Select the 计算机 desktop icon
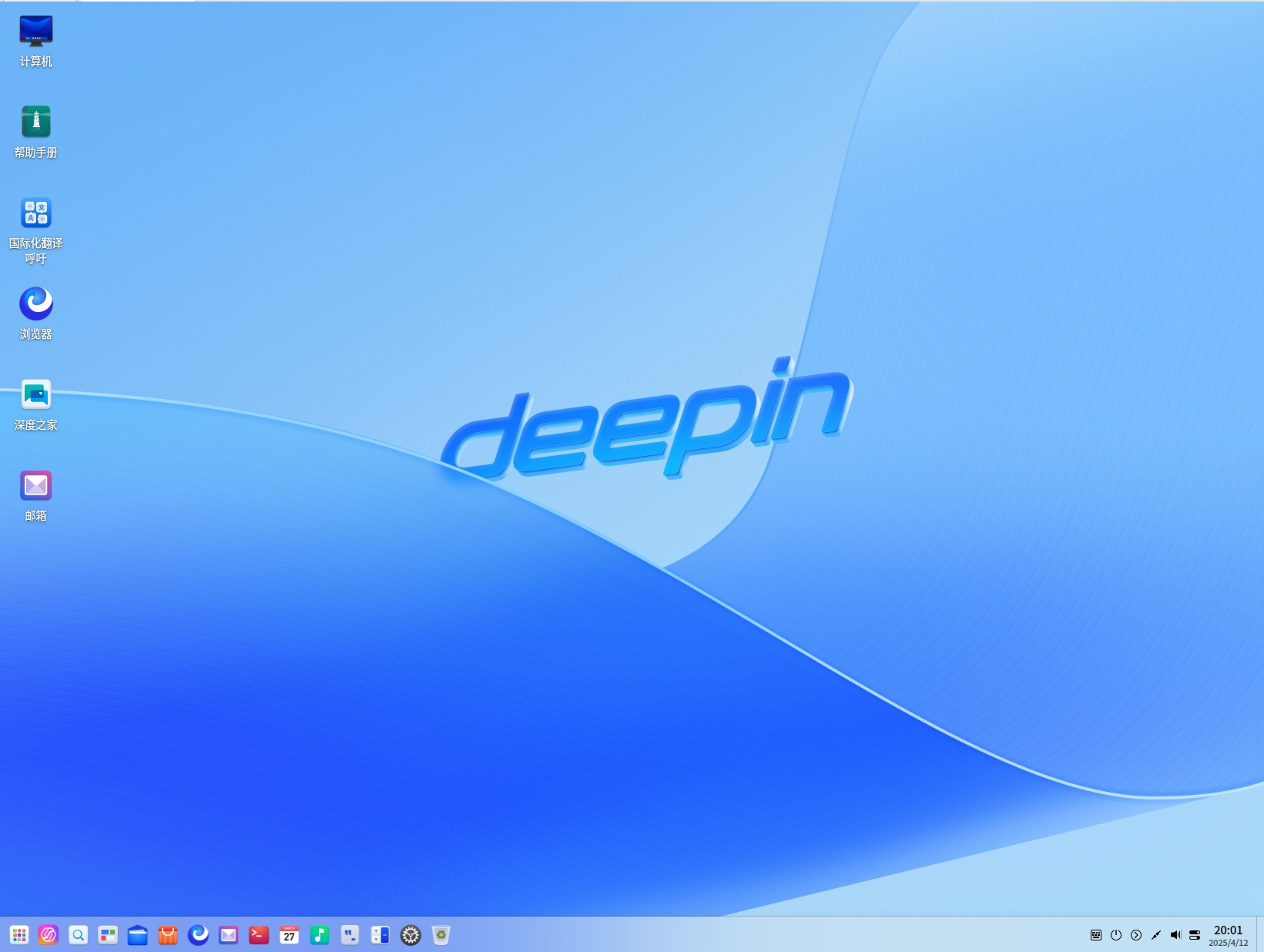Screen dimensions: 1264x952 pyautogui.click(x=36, y=42)
